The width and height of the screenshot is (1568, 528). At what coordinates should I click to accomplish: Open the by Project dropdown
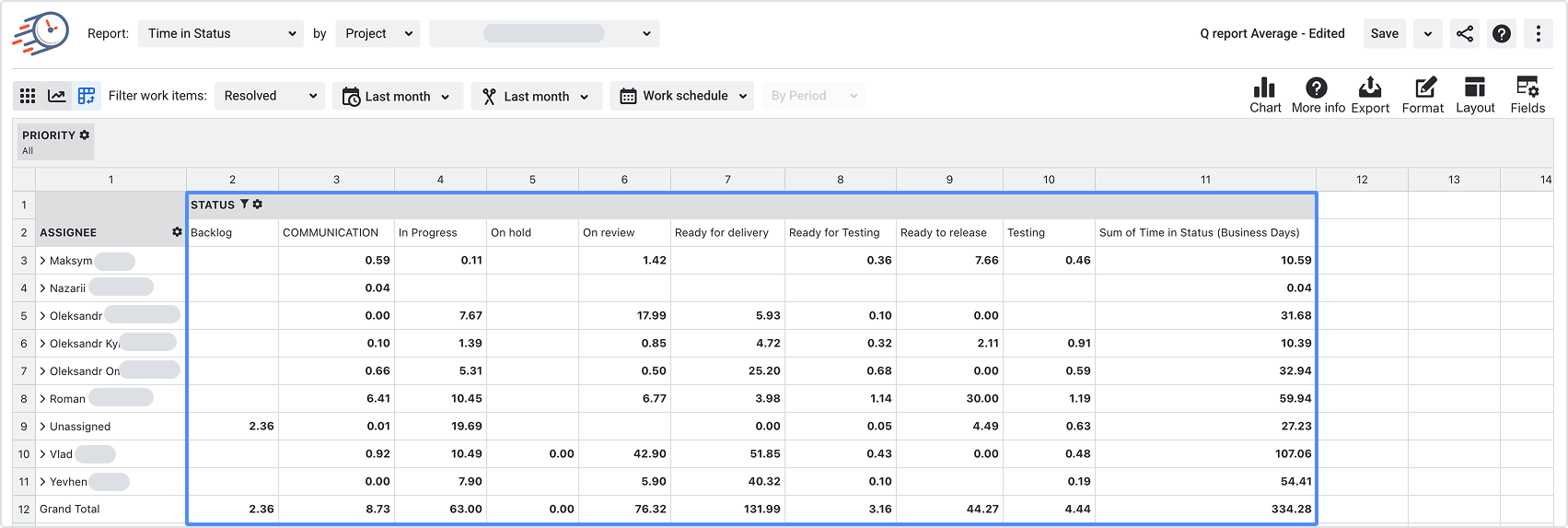(377, 34)
